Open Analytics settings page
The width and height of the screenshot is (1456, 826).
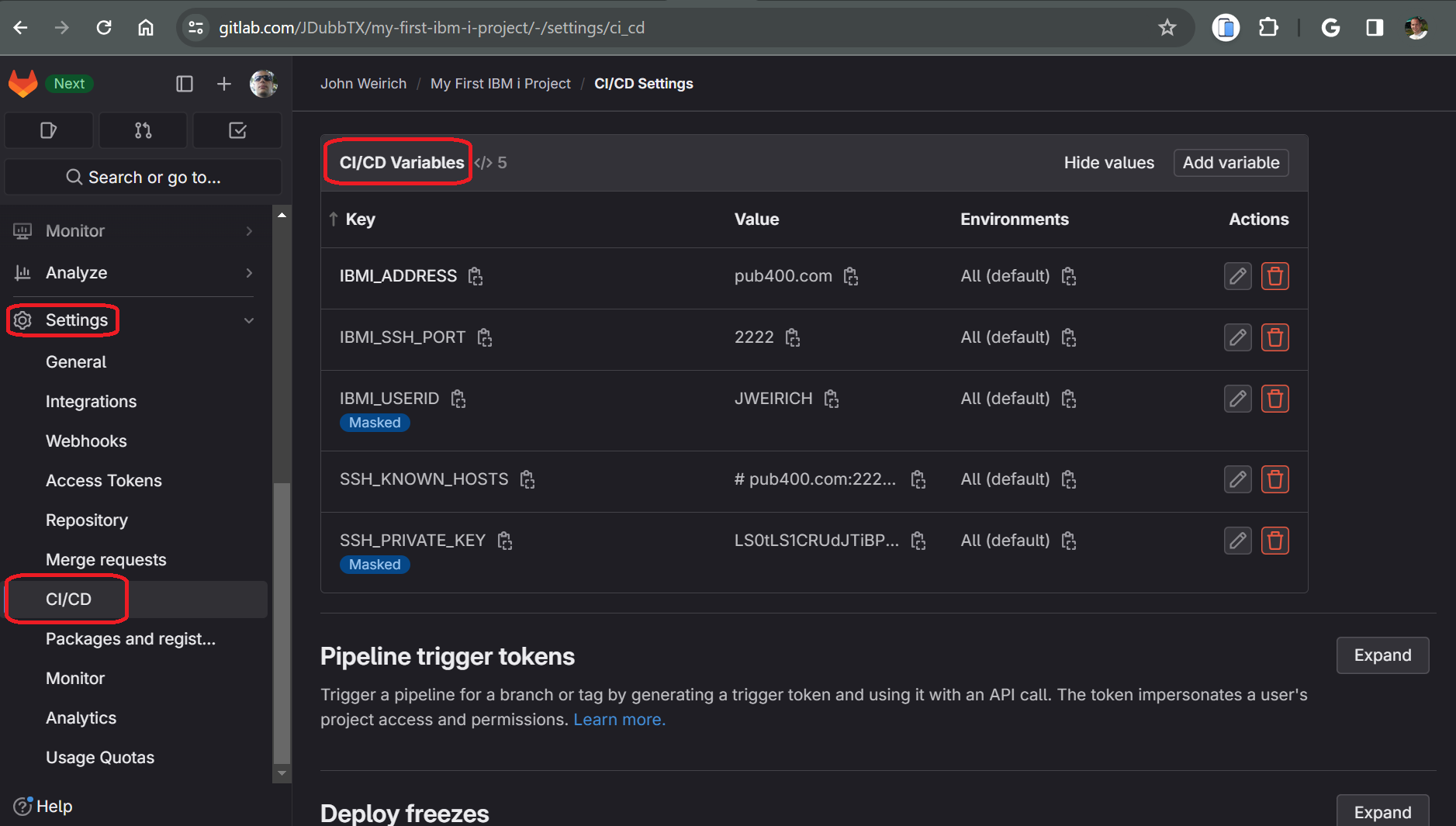(81, 718)
